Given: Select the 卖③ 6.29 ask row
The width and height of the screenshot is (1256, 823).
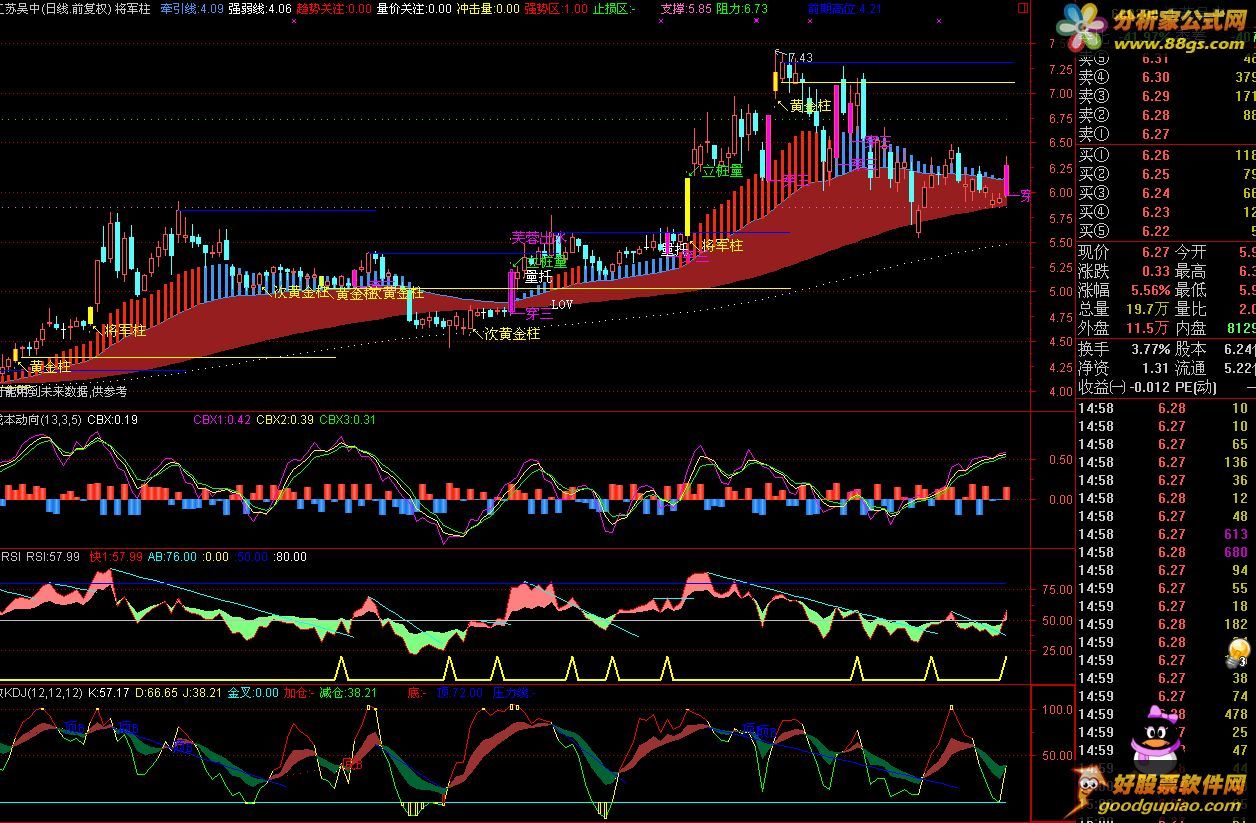Looking at the screenshot, I should (1166, 97).
